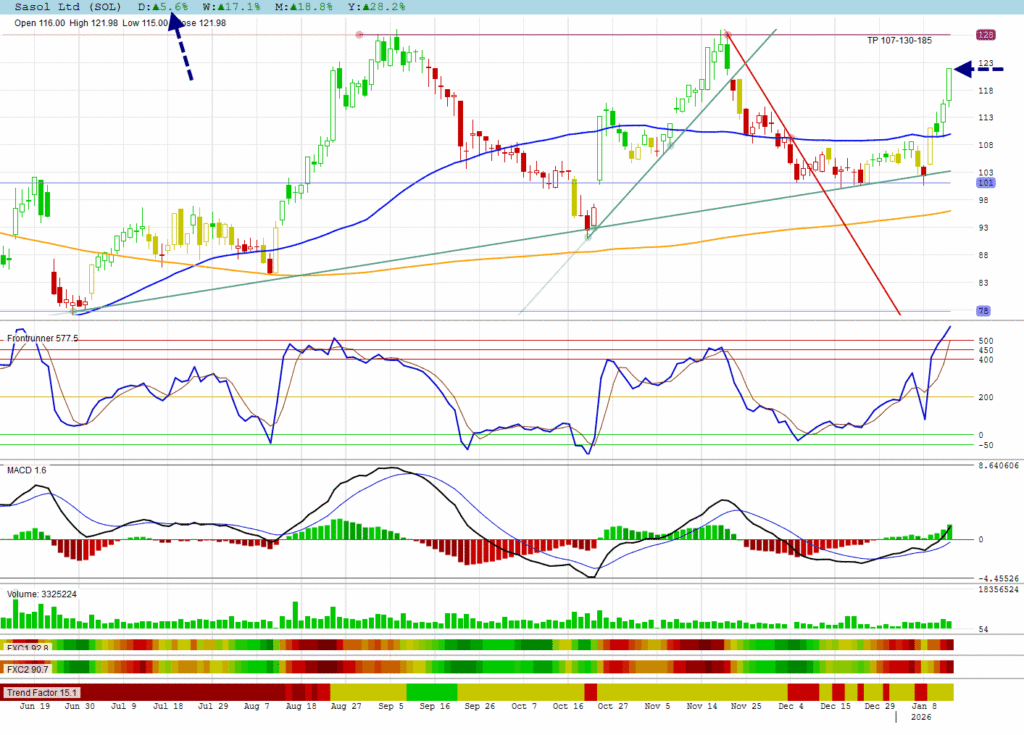Image resolution: width=1024 pixels, height=735 pixels.
Task: Select the 128 price level marker
Action: click(984, 35)
